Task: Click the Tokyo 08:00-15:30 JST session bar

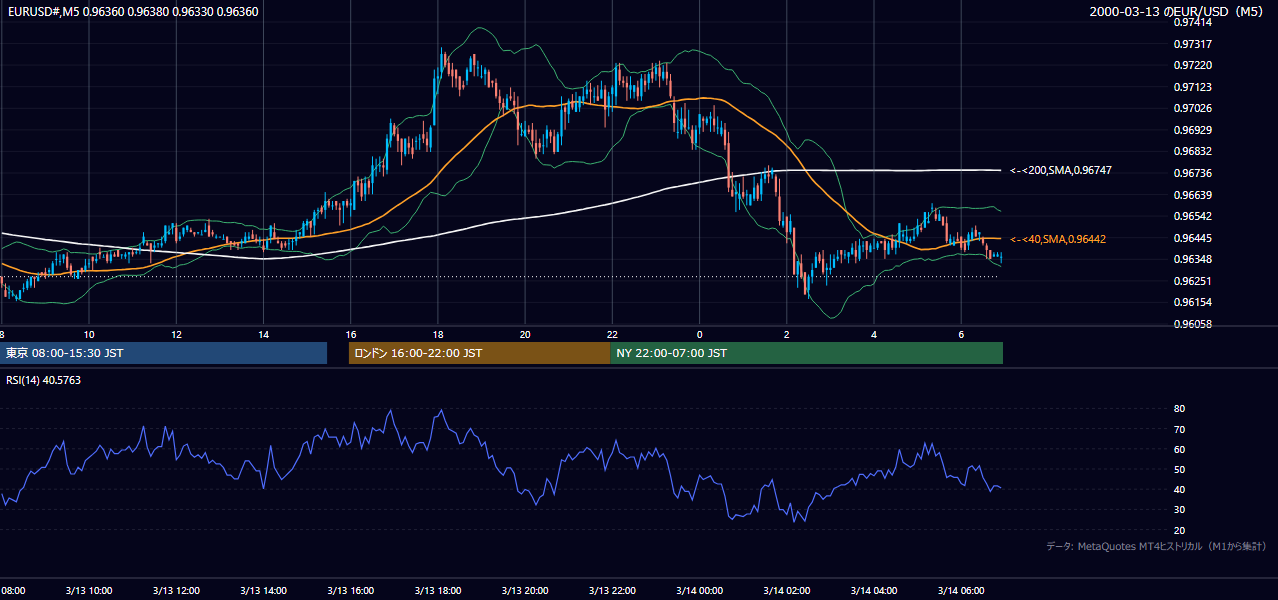Action: tap(163, 353)
